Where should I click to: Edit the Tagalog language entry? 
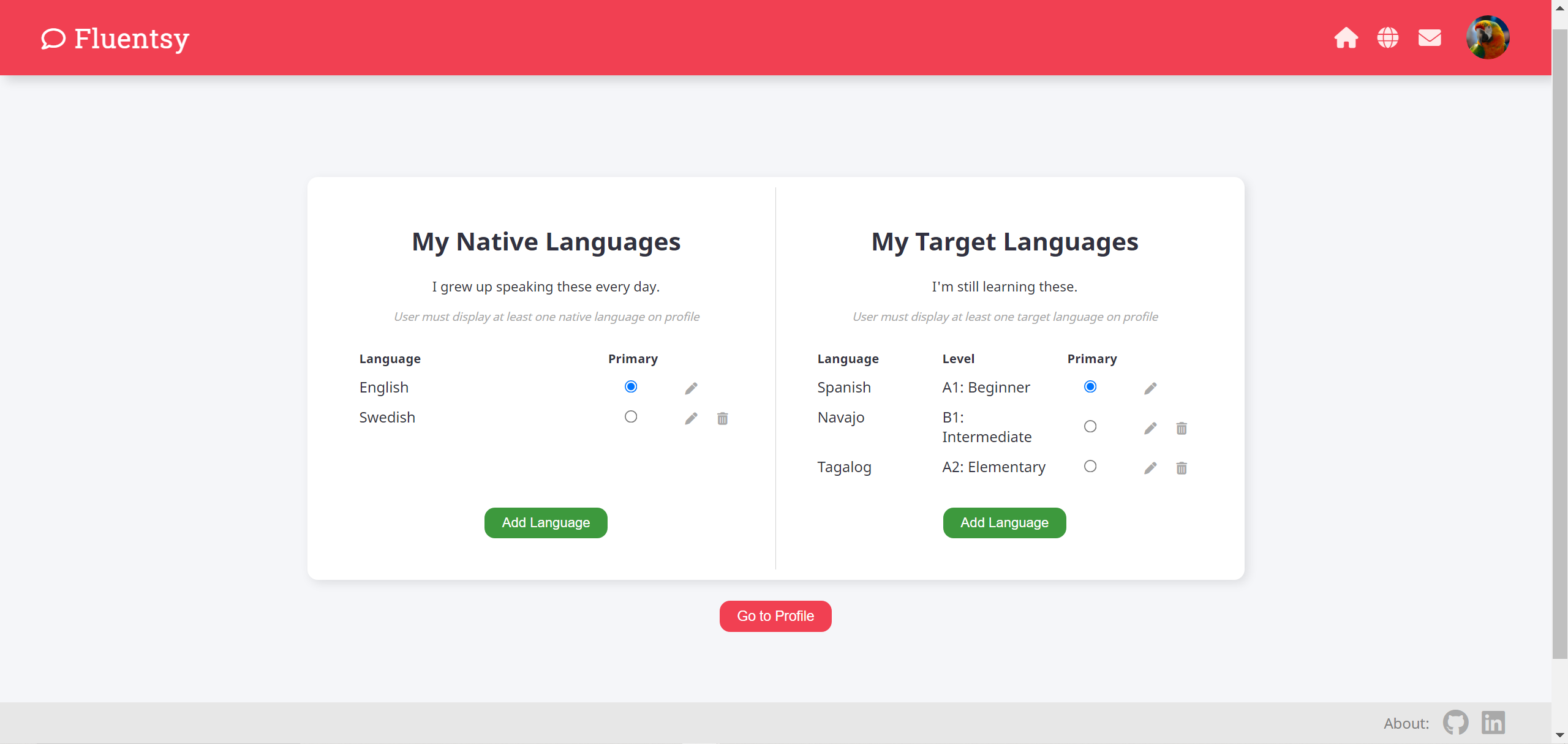[x=1150, y=468]
